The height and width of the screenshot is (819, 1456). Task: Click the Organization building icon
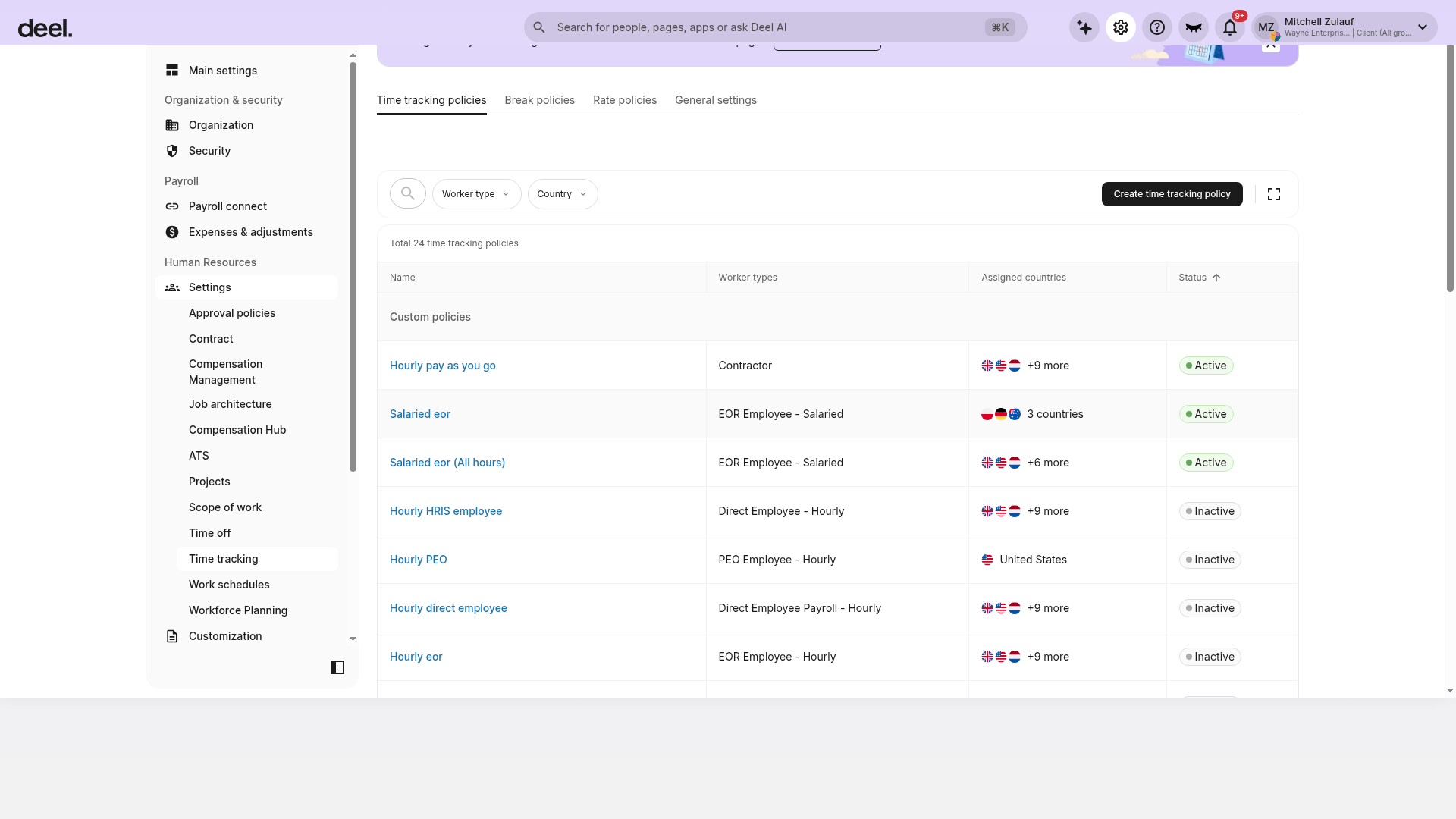point(172,125)
